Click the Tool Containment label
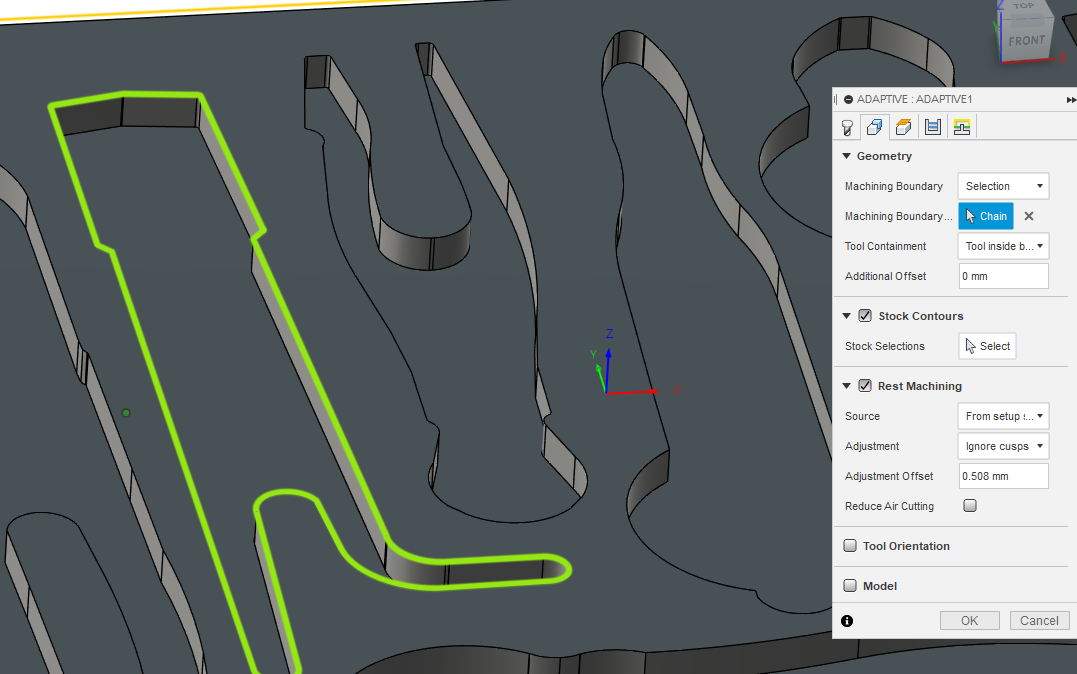 coord(885,246)
